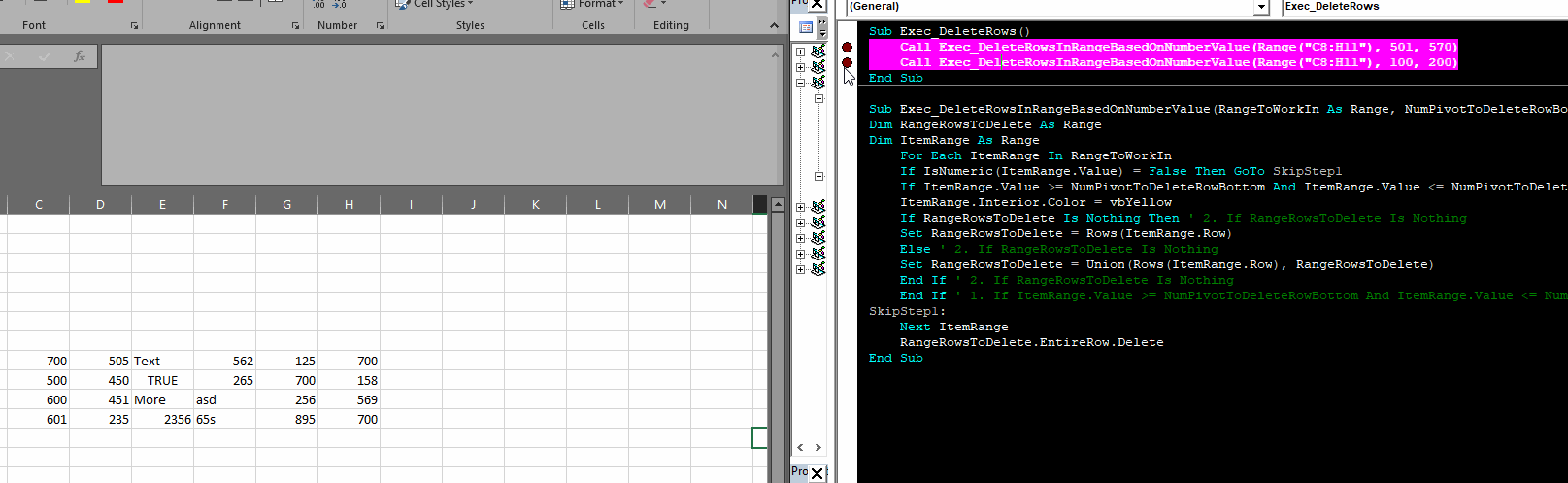
Task: Select the cell containing 65s
Action: pos(225,419)
